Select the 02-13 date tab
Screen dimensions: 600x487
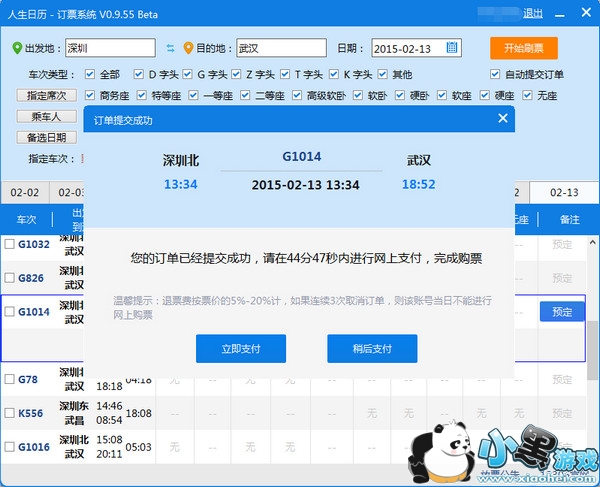[x=565, y=192]
